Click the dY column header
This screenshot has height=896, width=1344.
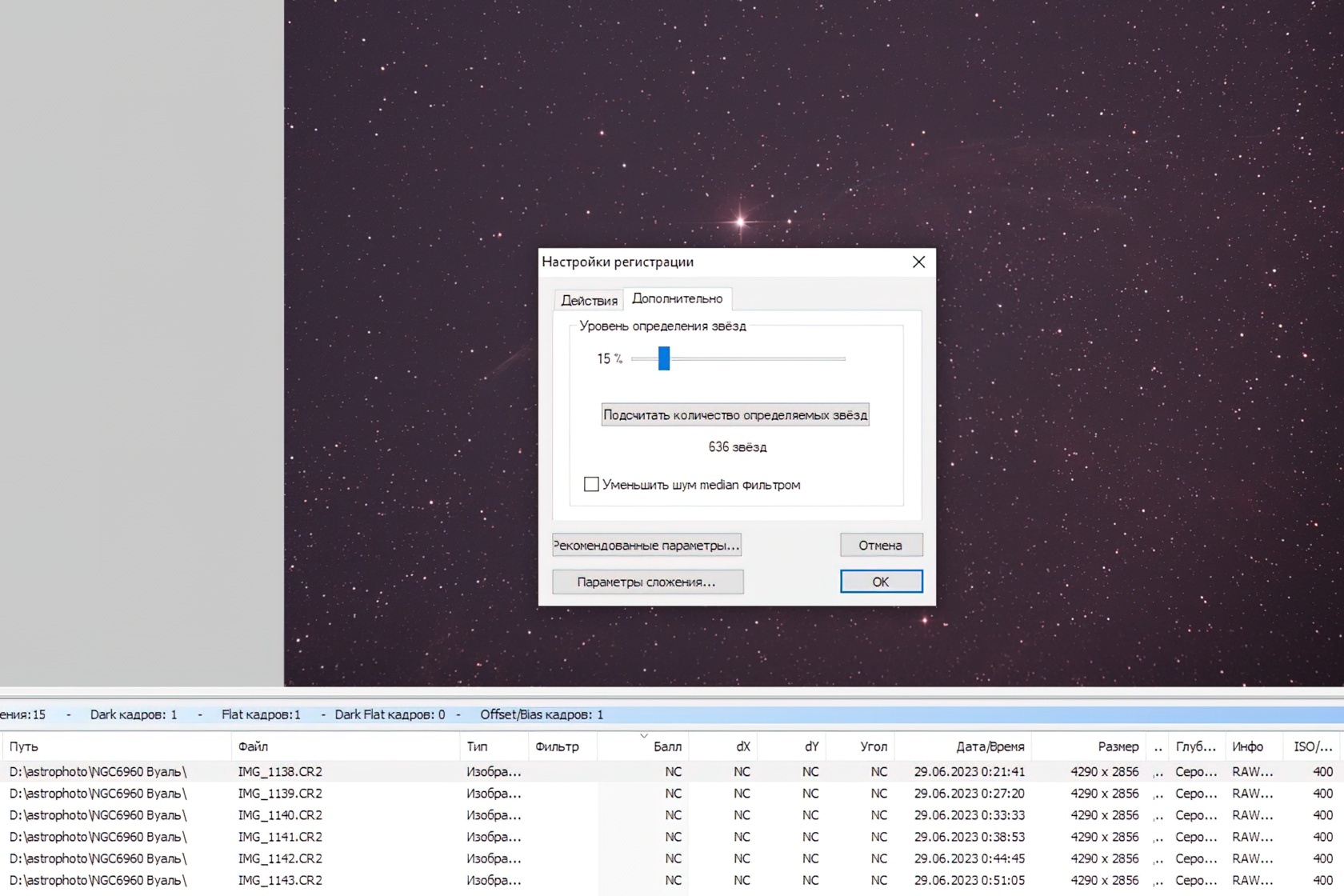click(792, 746)
